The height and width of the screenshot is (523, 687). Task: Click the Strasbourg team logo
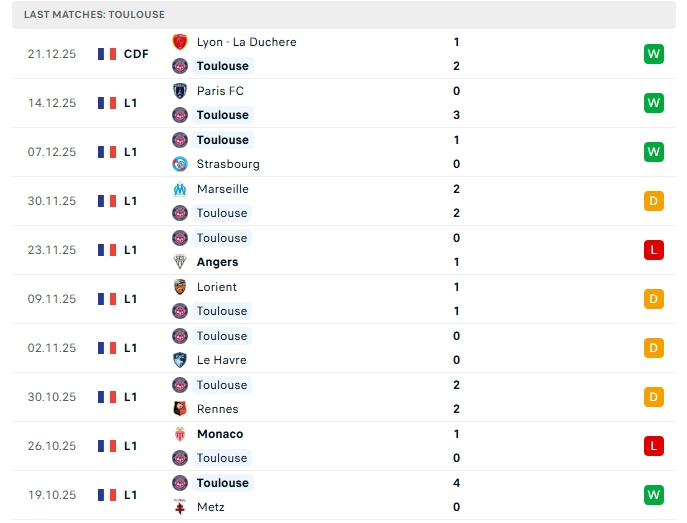pyautogui.click(x=180, y=164)
